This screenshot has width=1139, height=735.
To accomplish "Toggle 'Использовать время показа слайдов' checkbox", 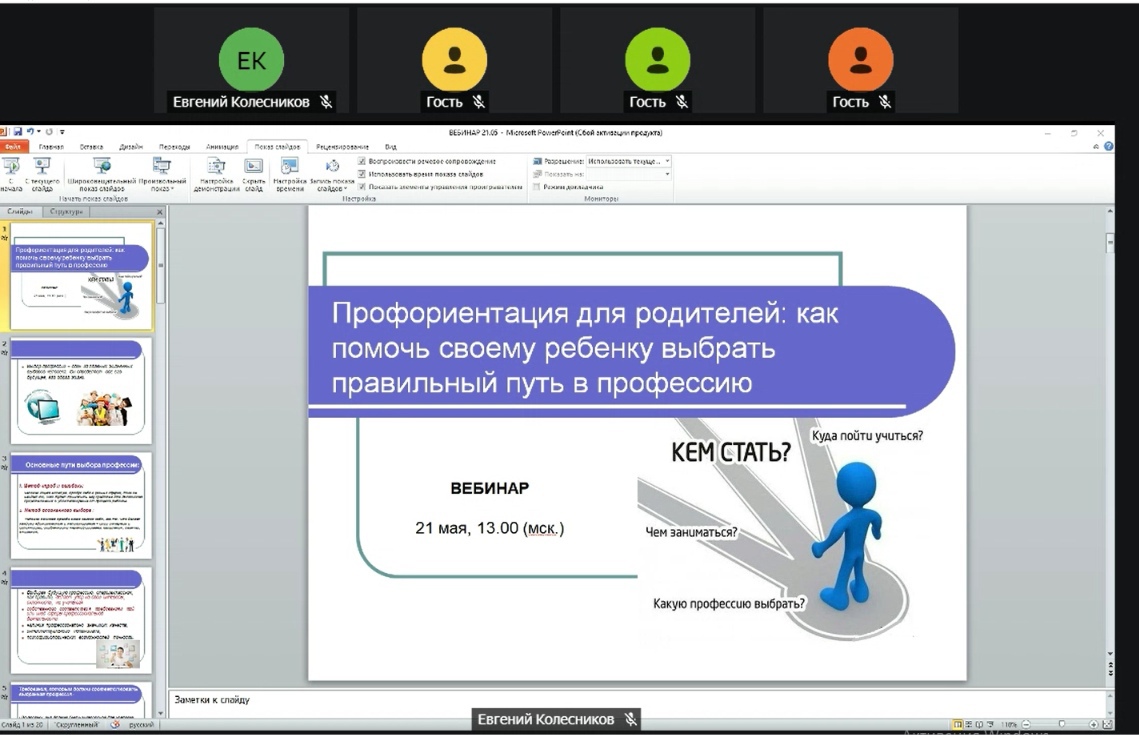I will click(362, 174).
